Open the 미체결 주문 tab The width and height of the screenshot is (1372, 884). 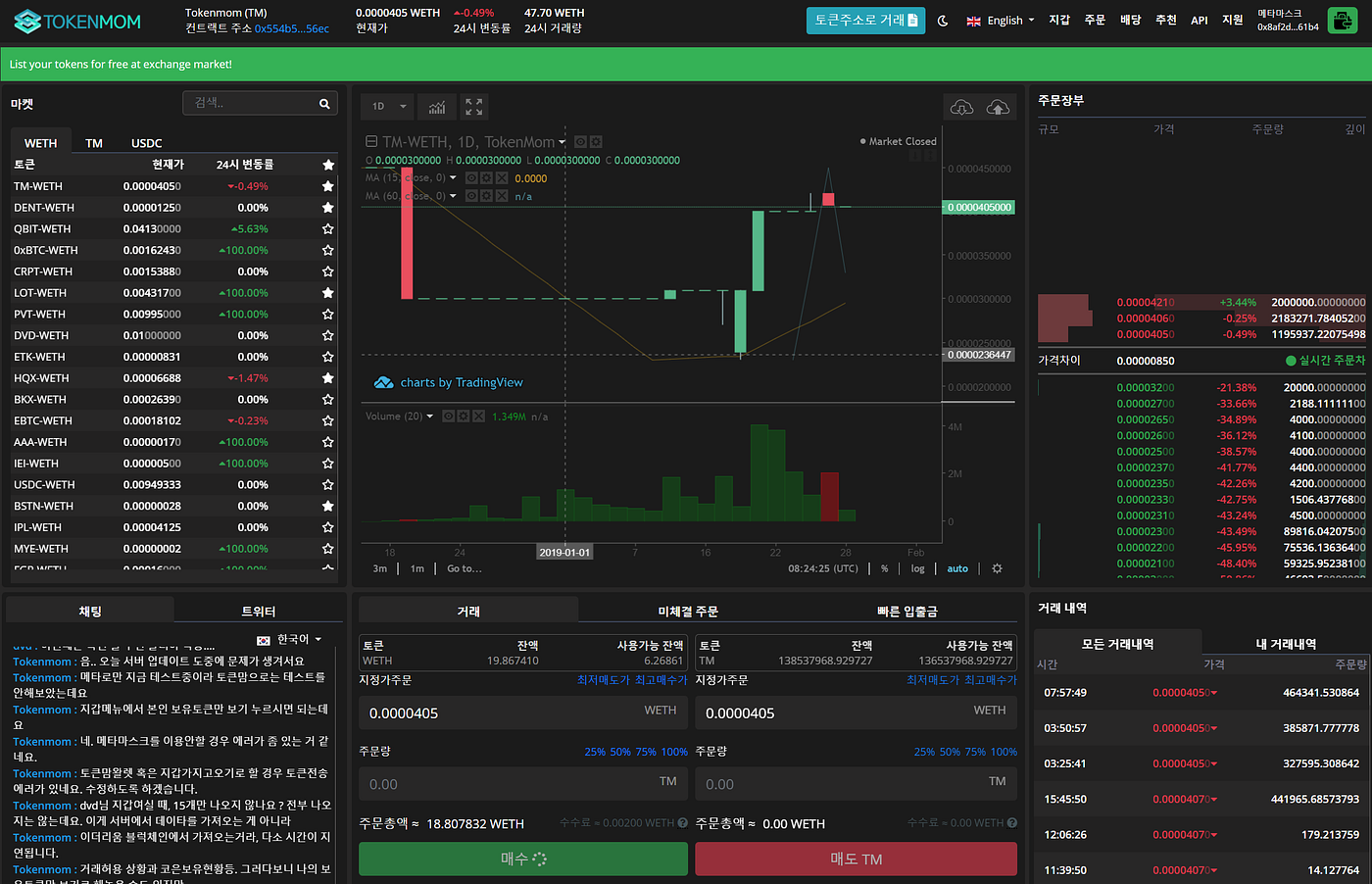pyautogui.click(x=688, y=612)
